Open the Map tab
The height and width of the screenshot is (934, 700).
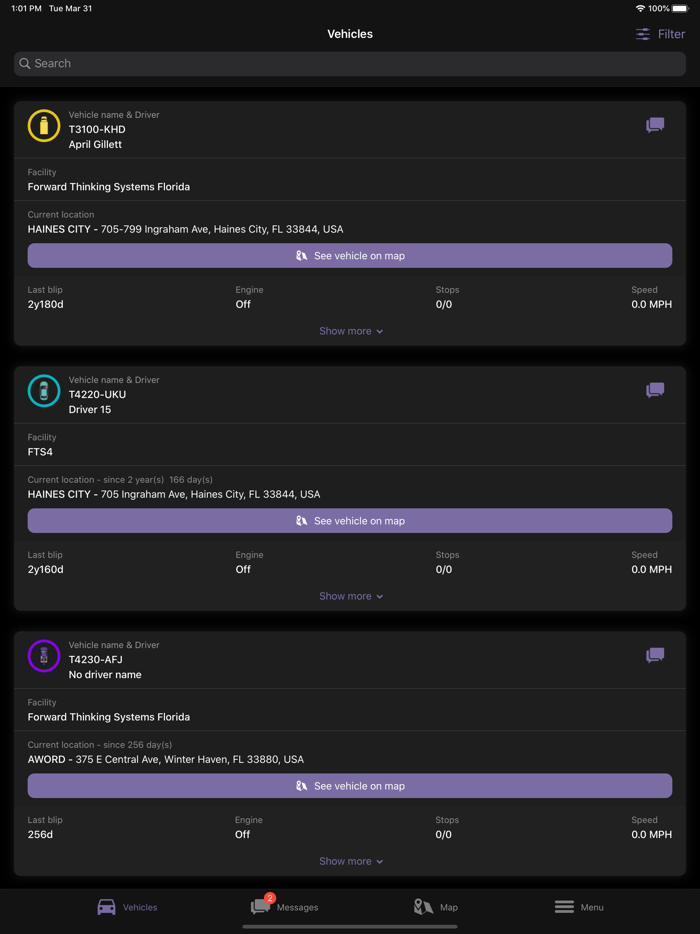click(434, 907)
